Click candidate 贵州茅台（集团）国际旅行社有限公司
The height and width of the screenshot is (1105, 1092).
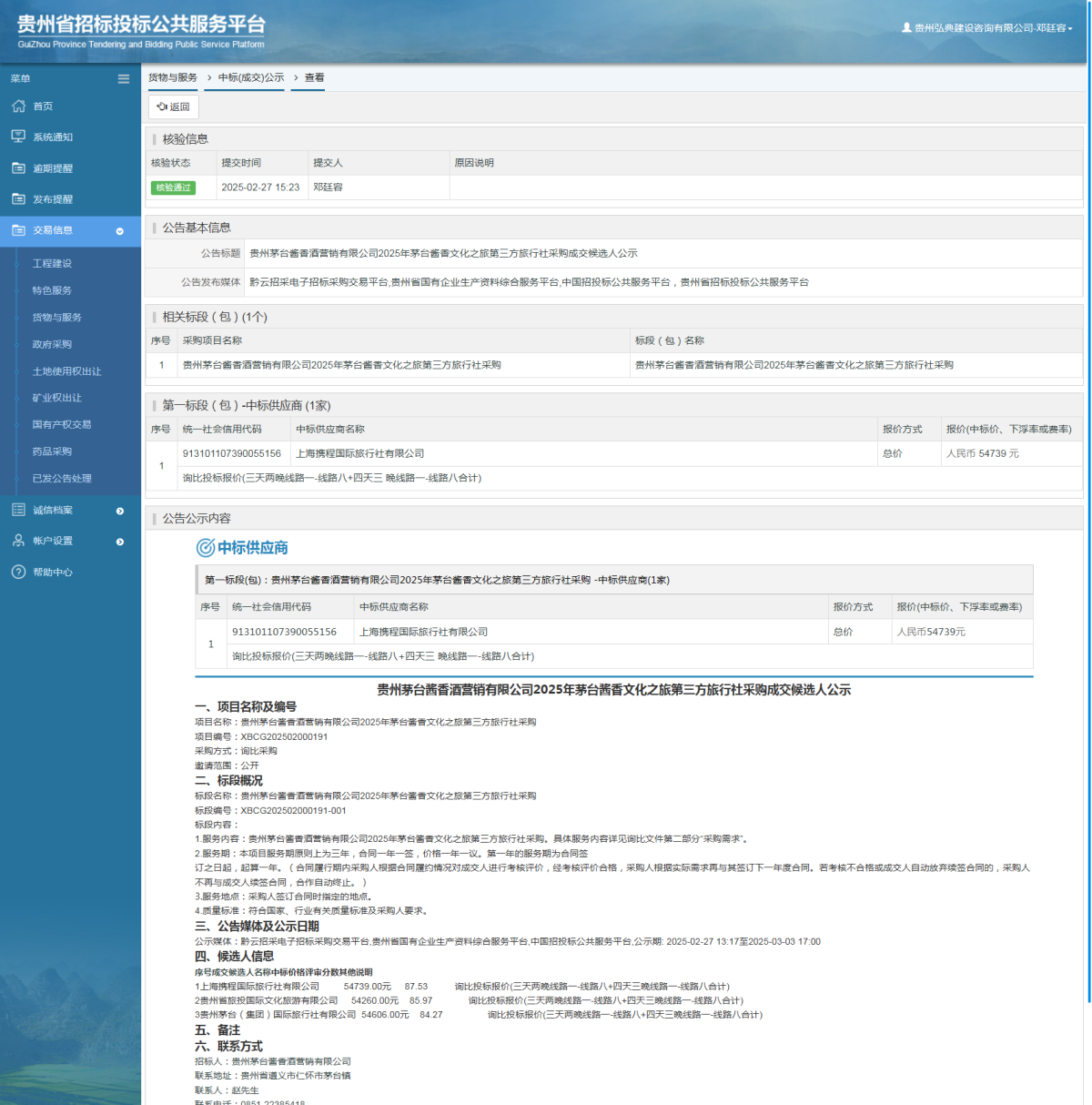click(x=278, y=1014)
